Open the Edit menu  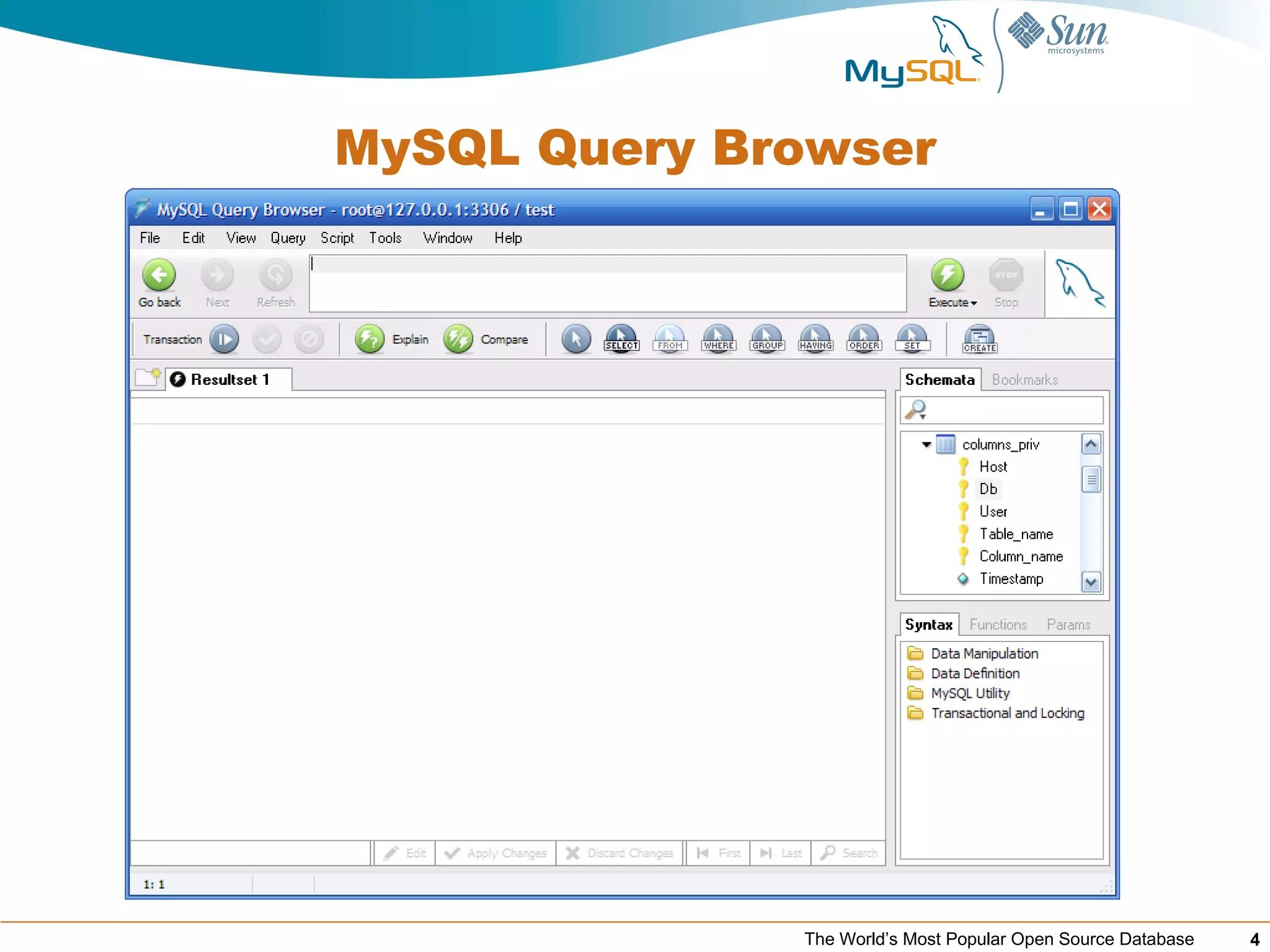pos(193,238)
